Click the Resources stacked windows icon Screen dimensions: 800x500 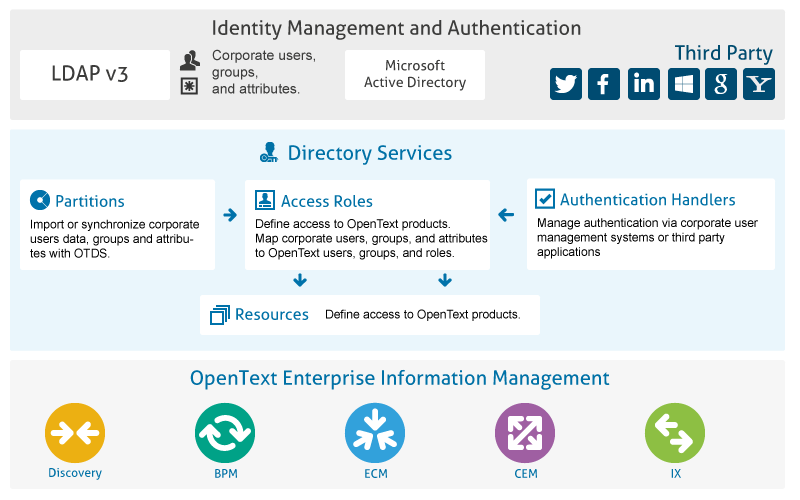pyautogui.click(x=220, y=315)
